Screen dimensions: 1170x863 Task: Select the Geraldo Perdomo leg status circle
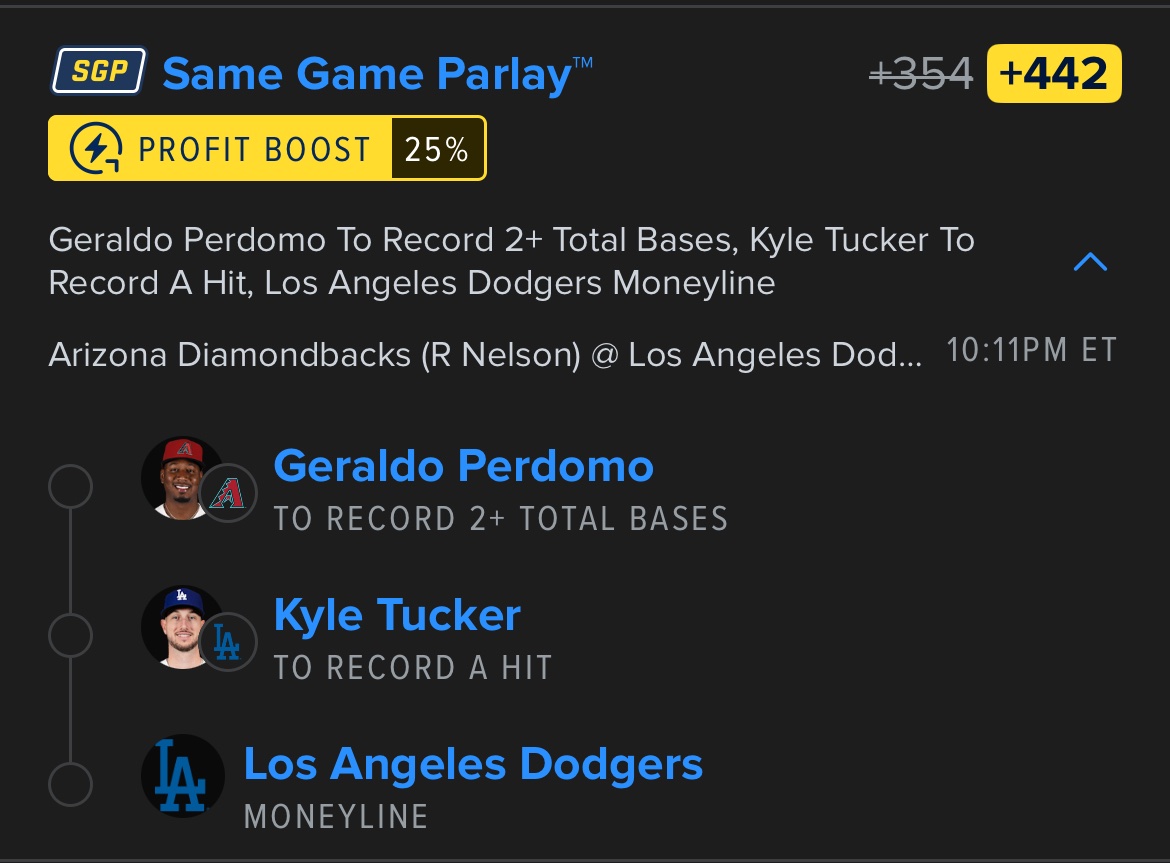70,488
